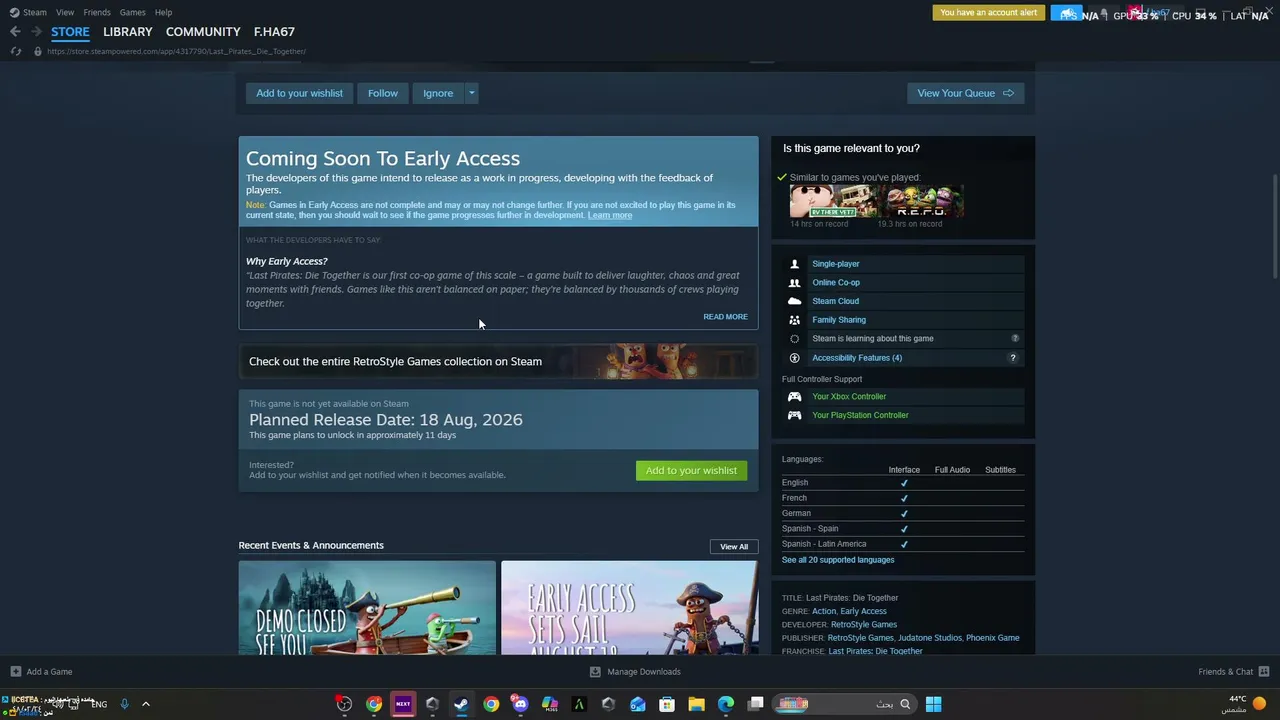The height and width of the screenshot is (720, 1280).
Task: Open the Friends menu
Action: click(x=97, y=12)
